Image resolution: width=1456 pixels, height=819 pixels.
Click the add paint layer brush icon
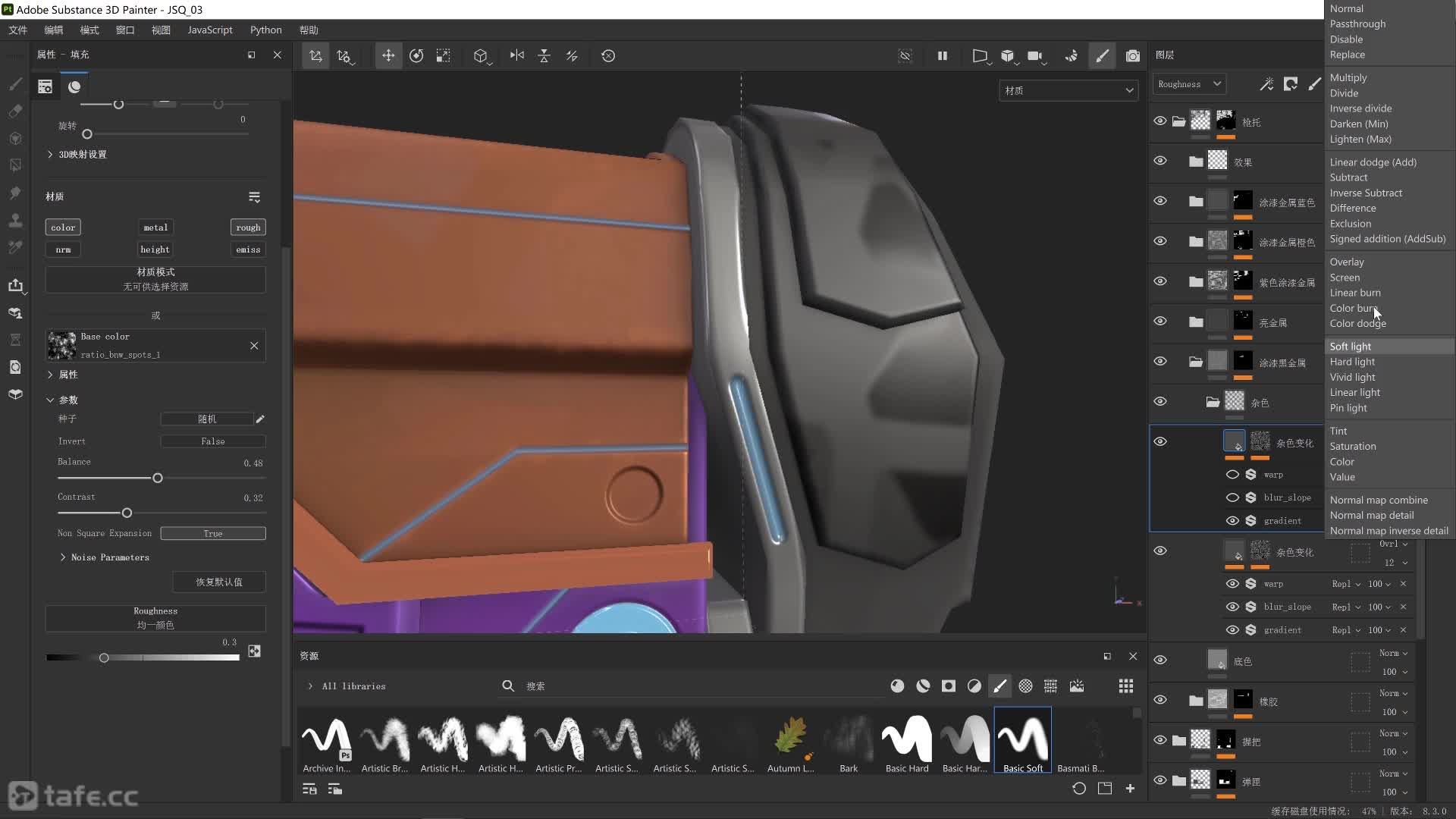coord(1315,84)
